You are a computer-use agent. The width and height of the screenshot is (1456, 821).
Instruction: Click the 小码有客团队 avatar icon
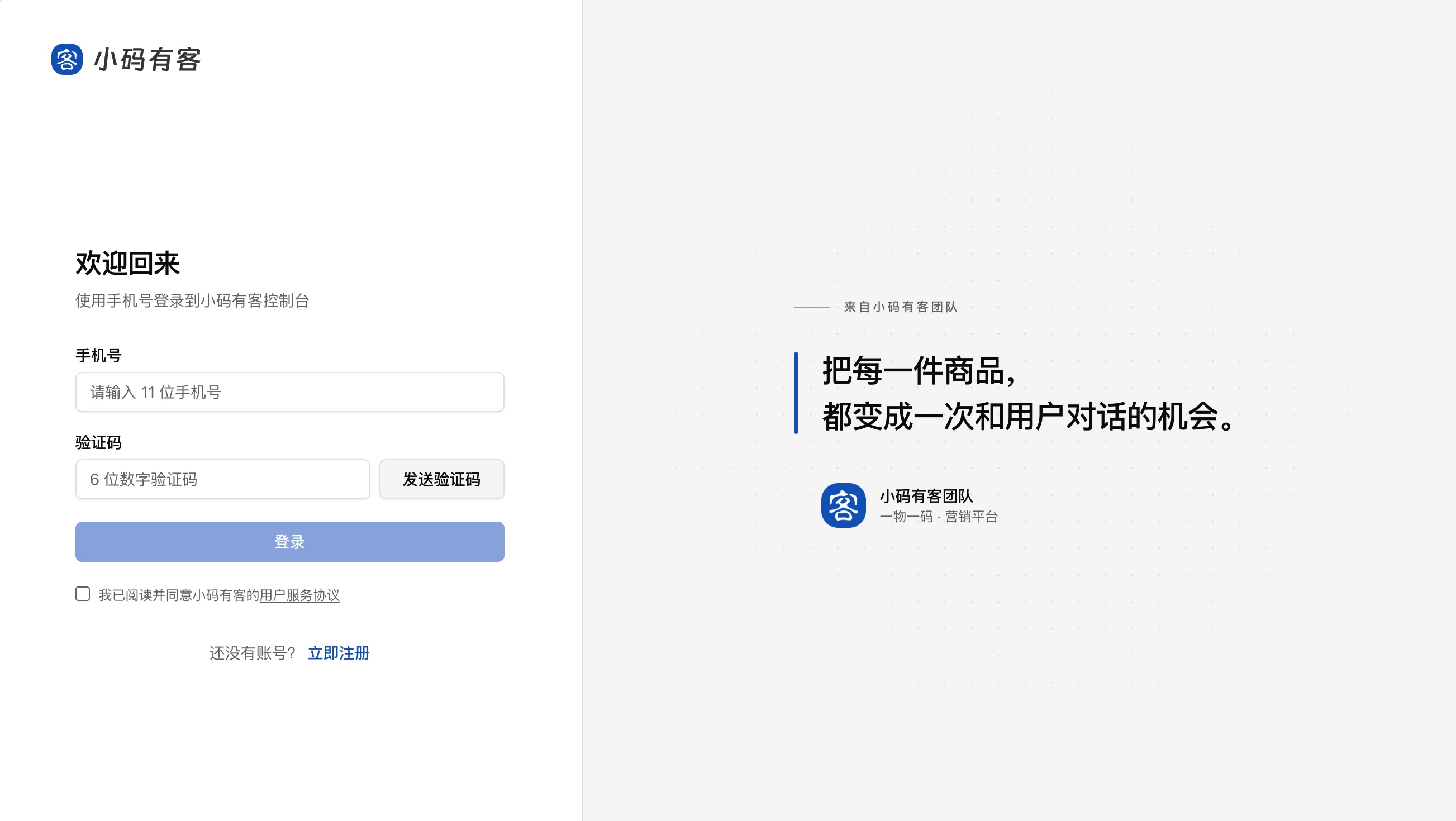pyautogui.click(x=843, y=505)
